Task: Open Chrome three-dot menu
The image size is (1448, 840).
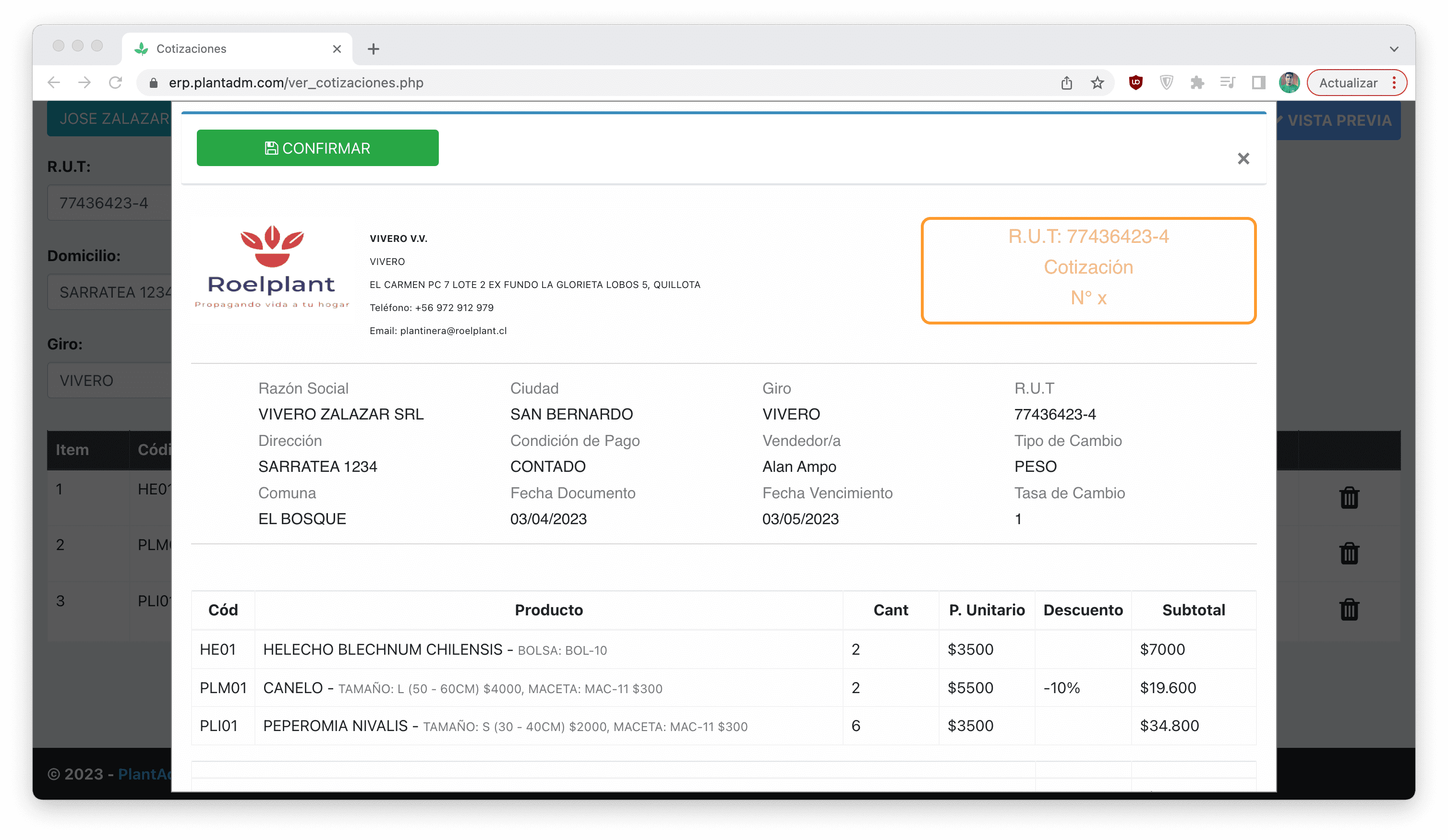Action: [x=1394, y=83]
